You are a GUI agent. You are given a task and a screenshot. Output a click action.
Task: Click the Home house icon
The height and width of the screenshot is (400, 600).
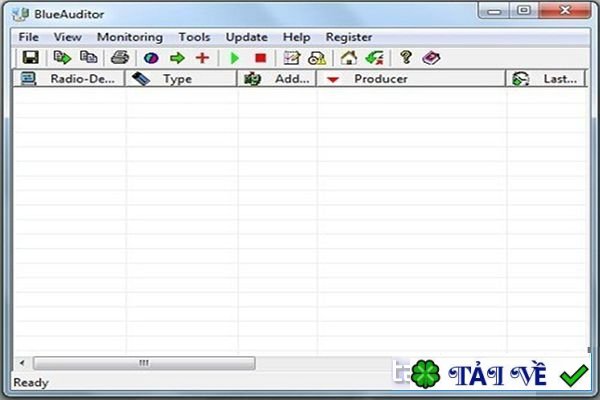point(349,58)
